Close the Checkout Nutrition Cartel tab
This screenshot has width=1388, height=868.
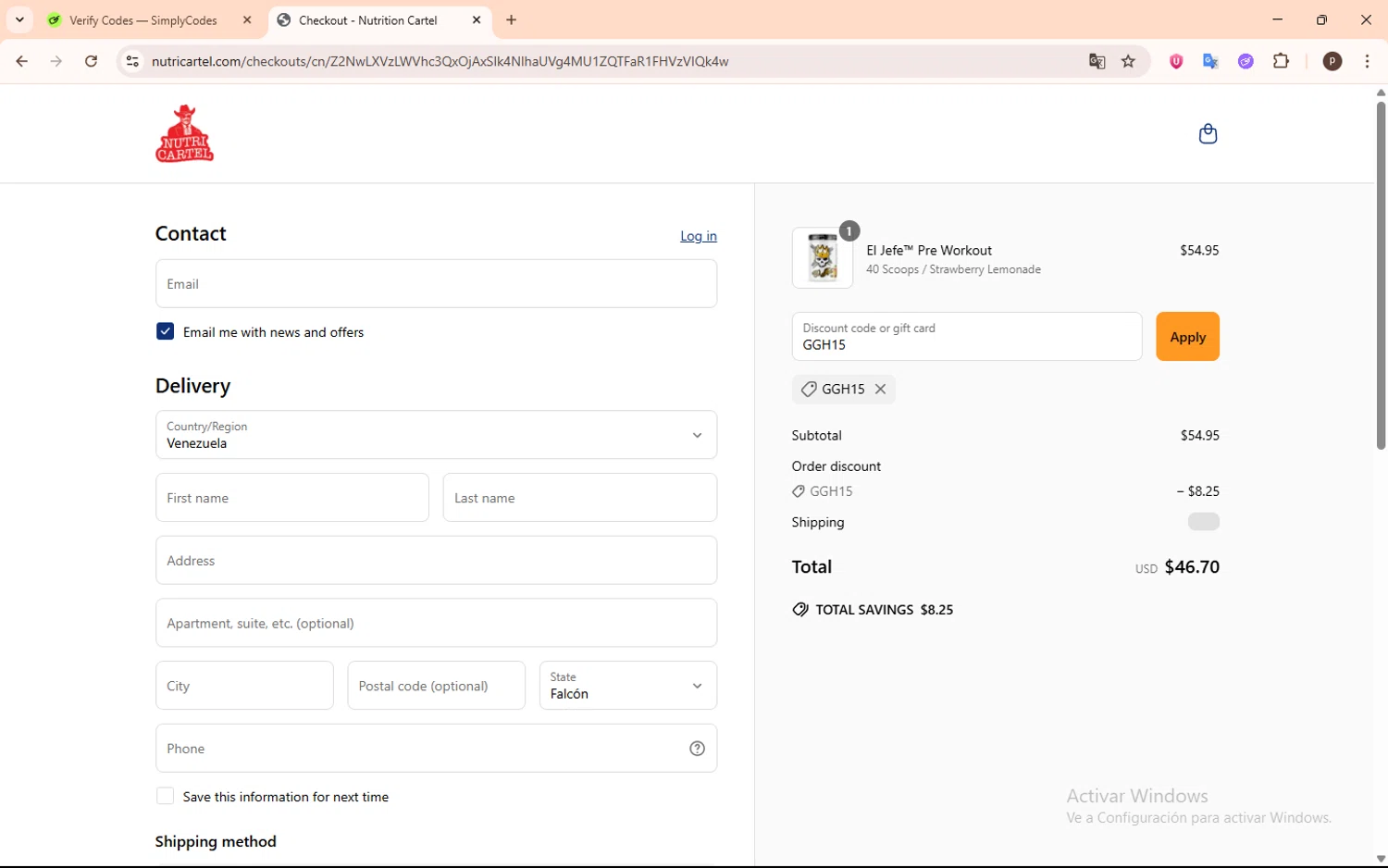coord(477,20)
